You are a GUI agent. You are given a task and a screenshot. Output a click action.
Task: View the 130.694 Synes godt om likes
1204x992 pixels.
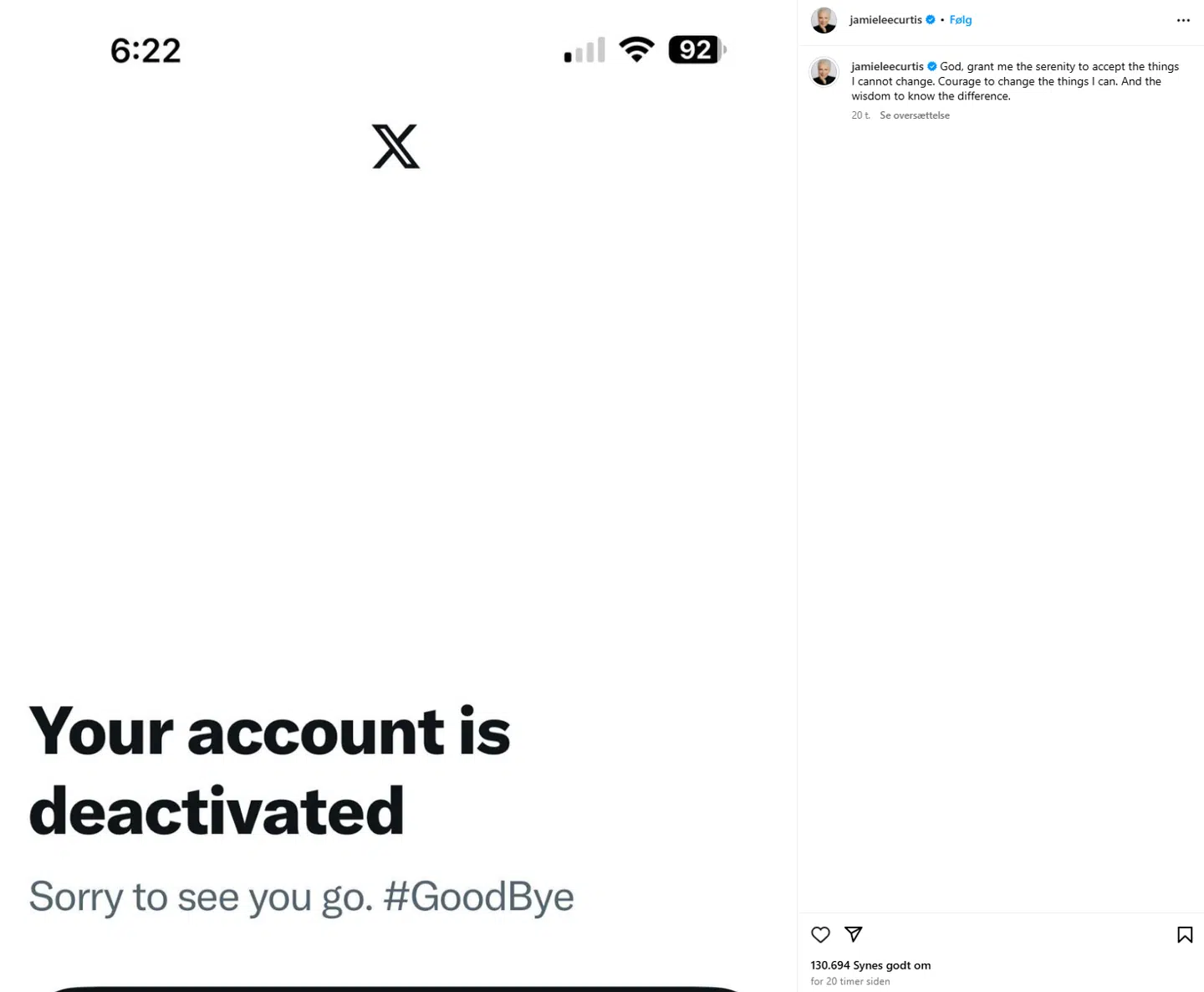tap(870, 965)
